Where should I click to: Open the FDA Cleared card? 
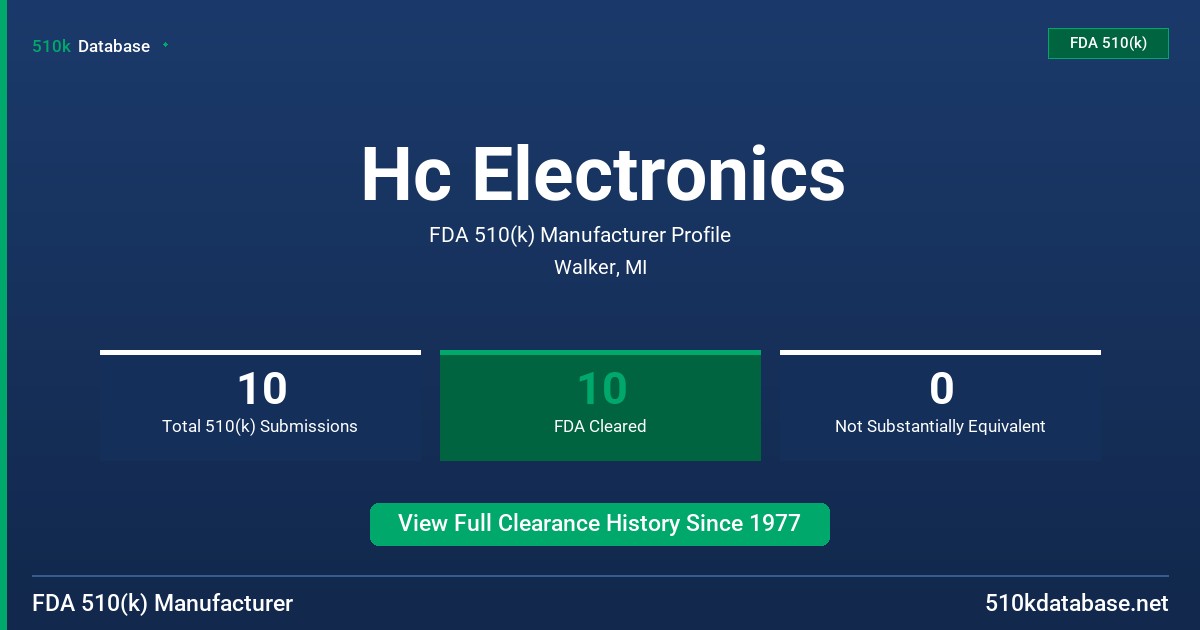[600, 405]
